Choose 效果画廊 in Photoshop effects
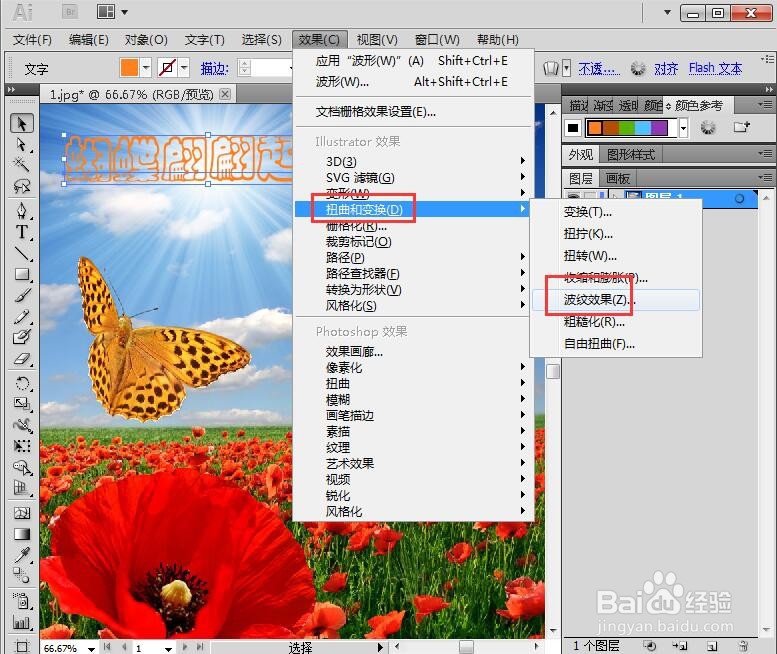This screenshot has height=654, width=777. [354, 352]
